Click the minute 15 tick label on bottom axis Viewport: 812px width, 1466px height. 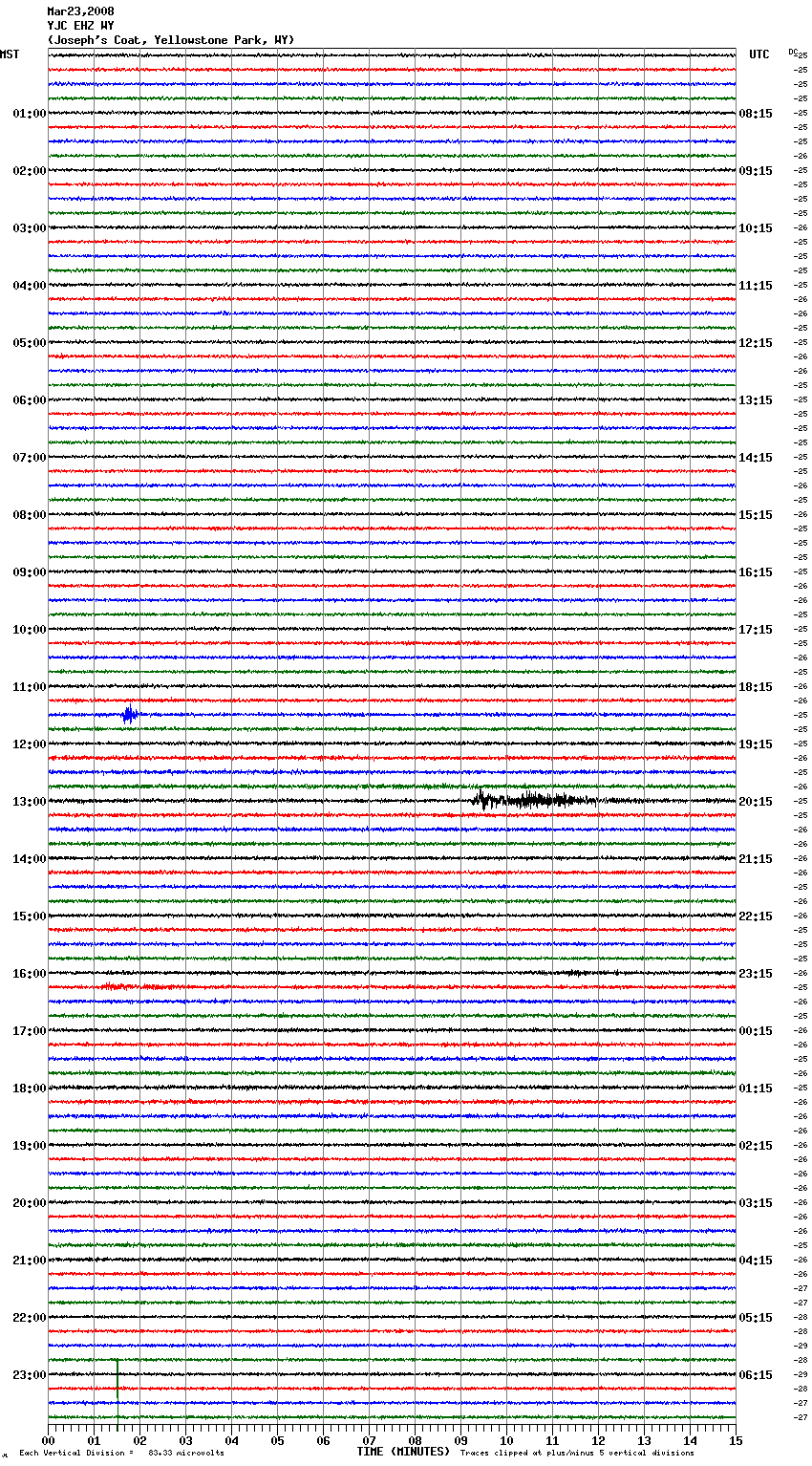(735, 1440)
